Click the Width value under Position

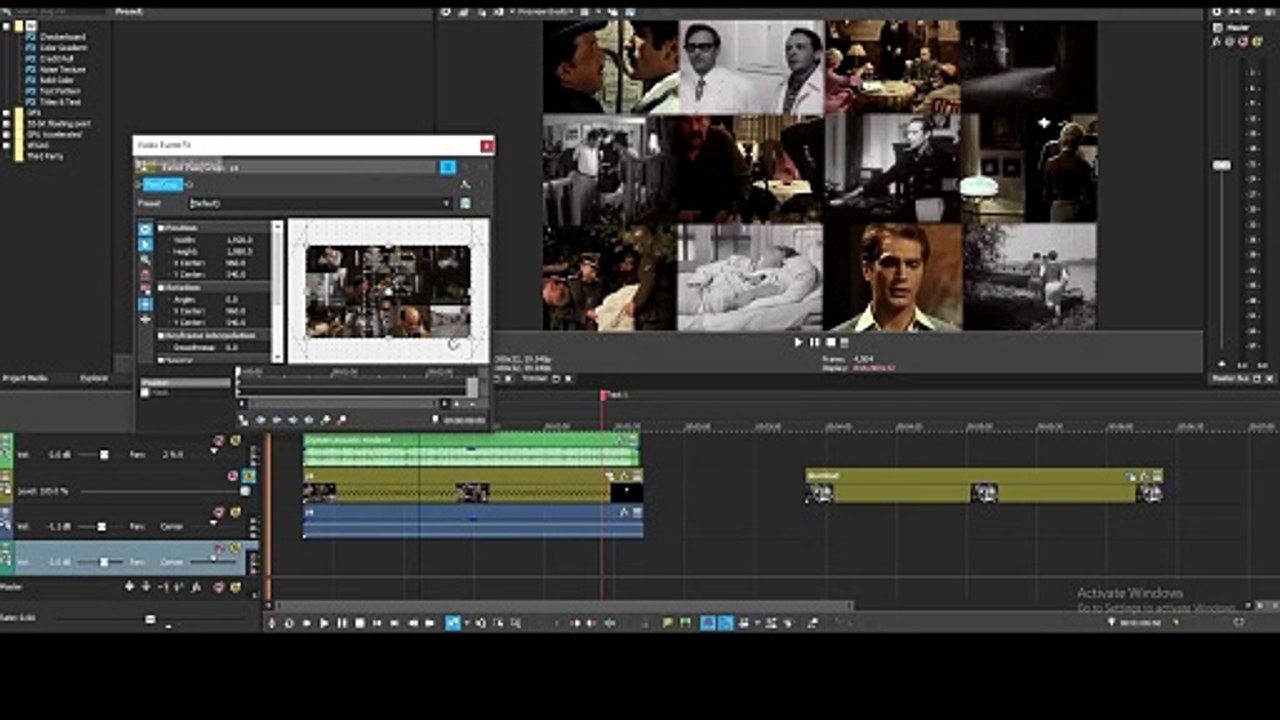tap(239, 240)
